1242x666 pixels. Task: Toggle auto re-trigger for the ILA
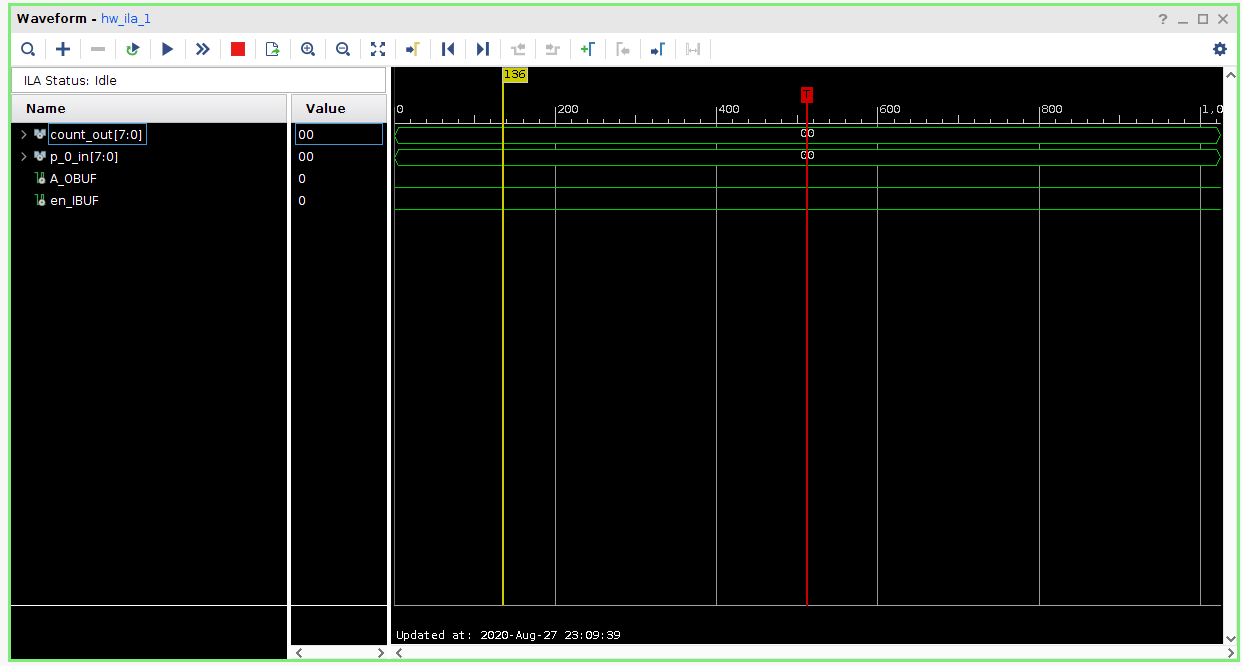coord(132,49)
